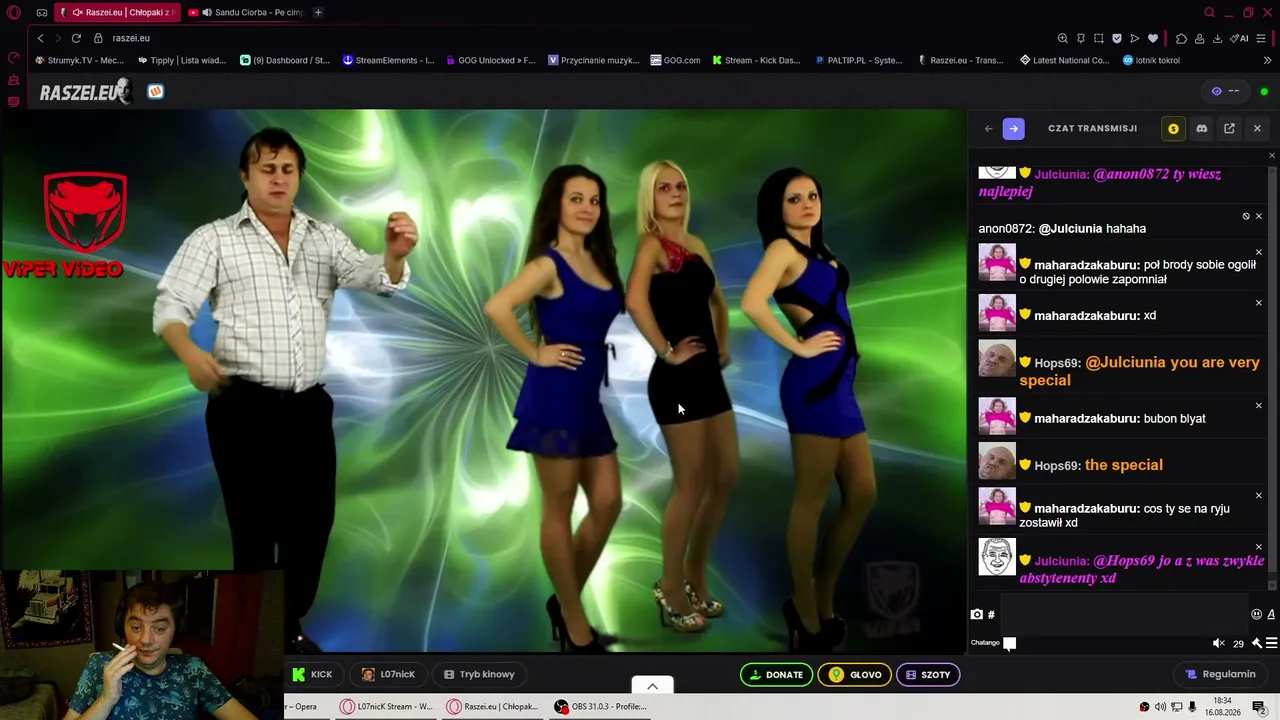Open the Chatango hamburger menu

[1272, 643]
